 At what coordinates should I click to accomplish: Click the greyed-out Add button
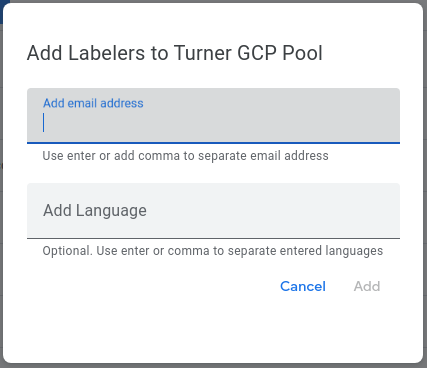click(367, 286)
